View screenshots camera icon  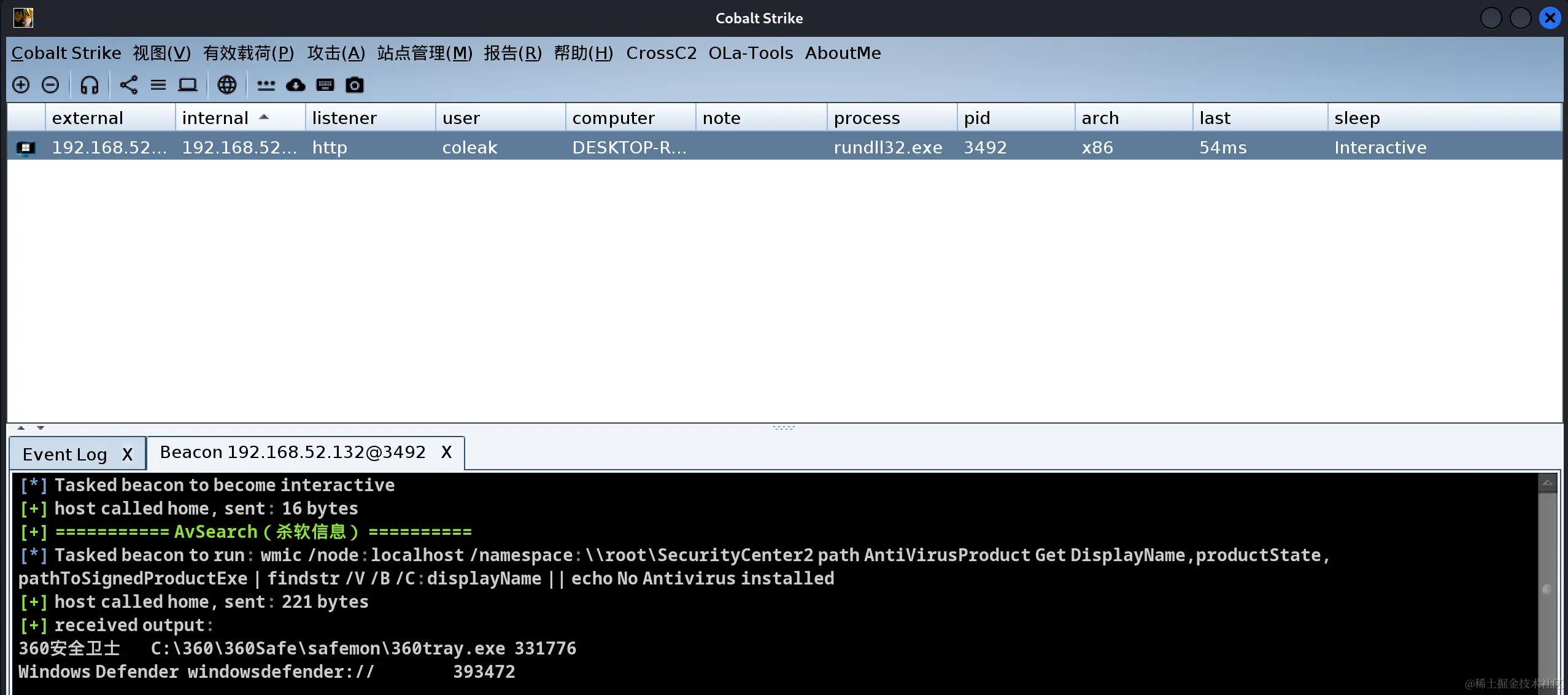(x=354, y=85)
